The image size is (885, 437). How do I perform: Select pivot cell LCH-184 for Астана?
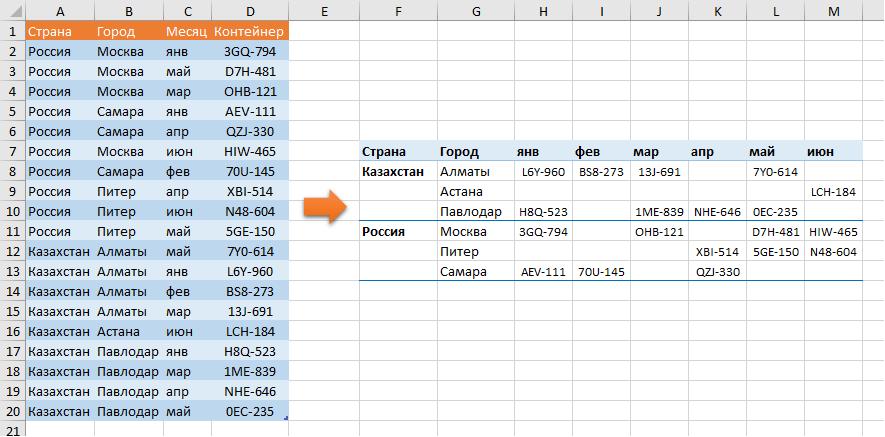tap(834, 192)
